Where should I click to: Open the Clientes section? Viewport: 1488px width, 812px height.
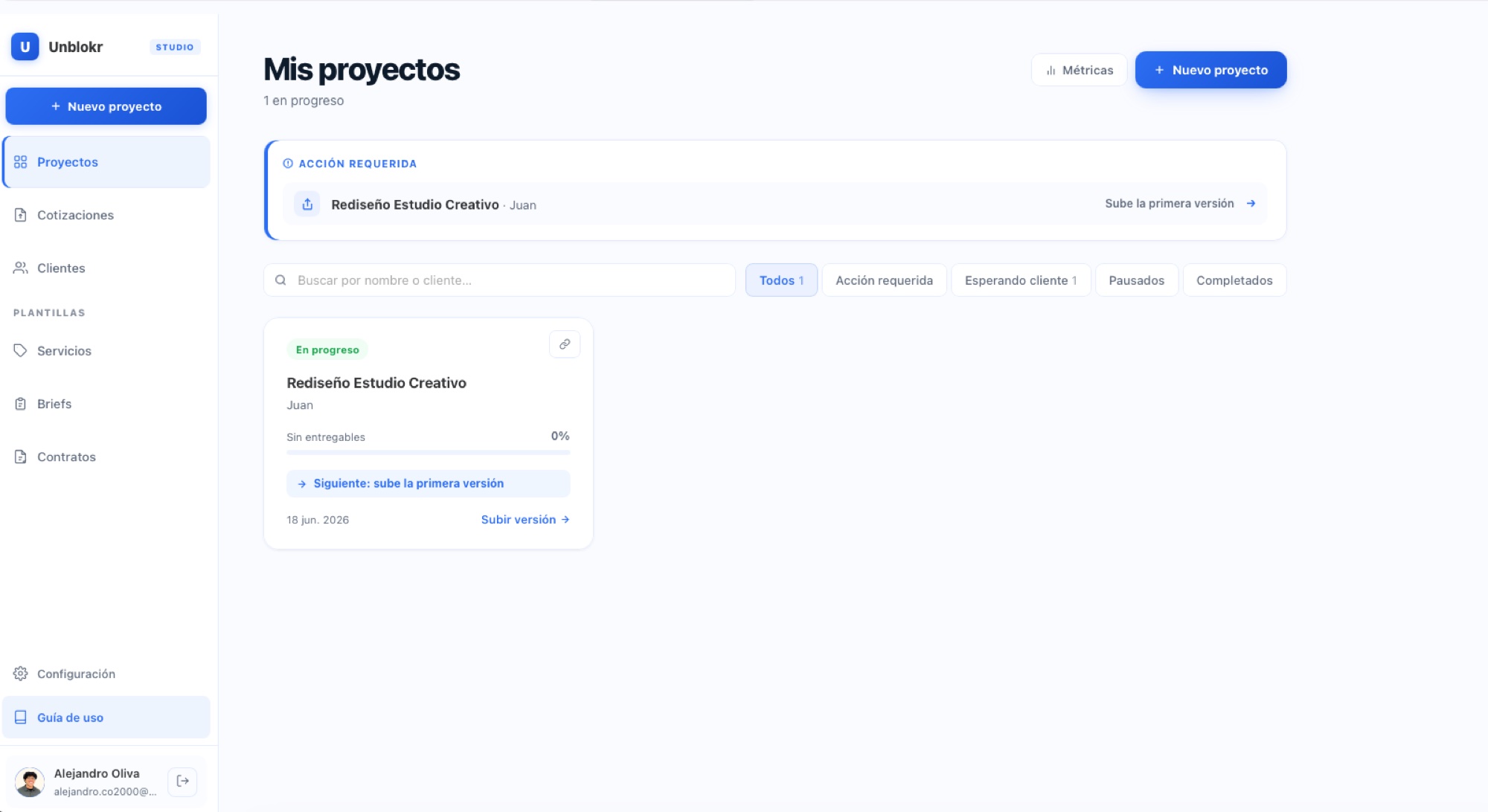coord(106,268)
